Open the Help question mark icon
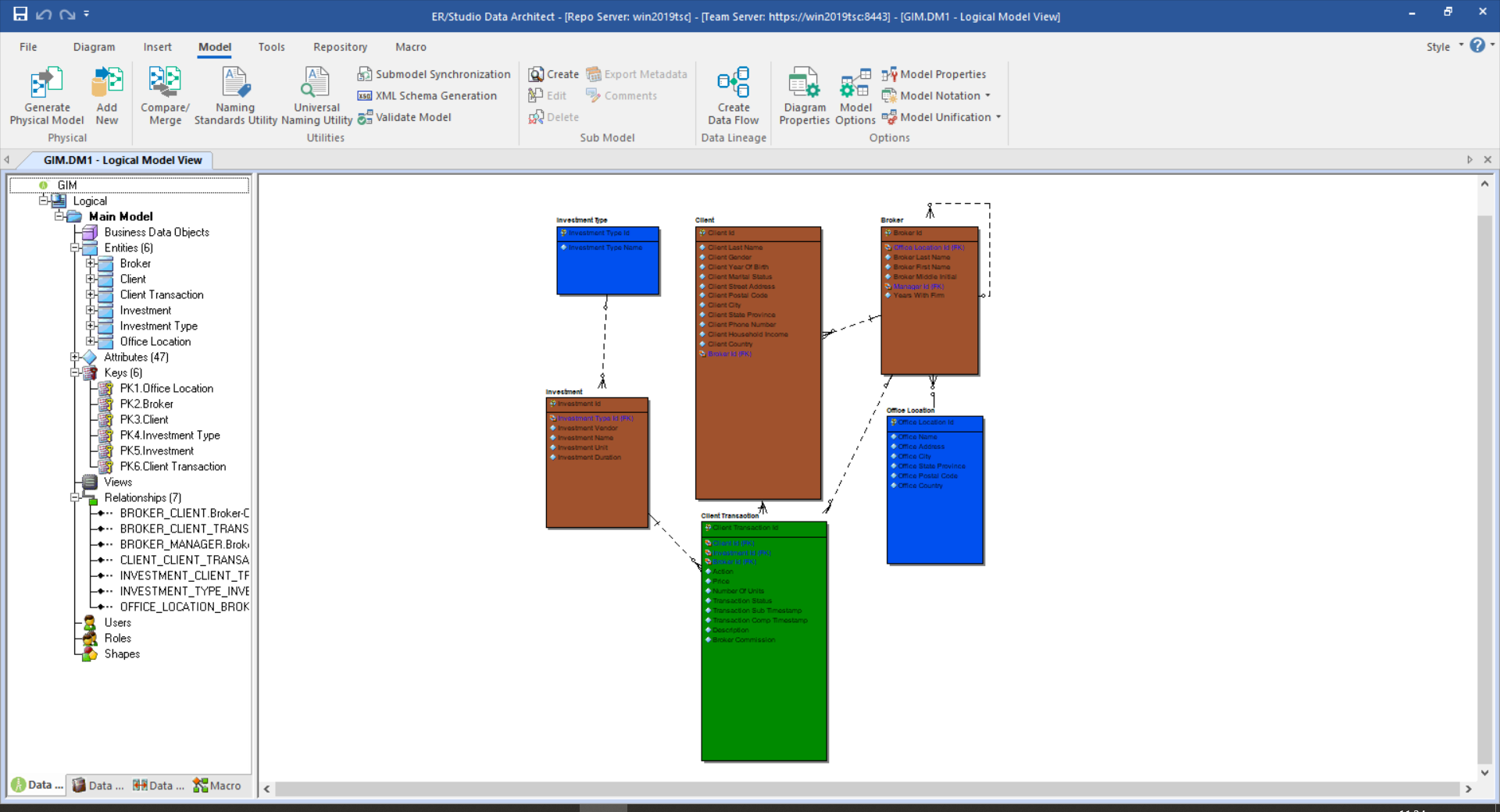The image size is (1500, 812). click(1477, 45)
